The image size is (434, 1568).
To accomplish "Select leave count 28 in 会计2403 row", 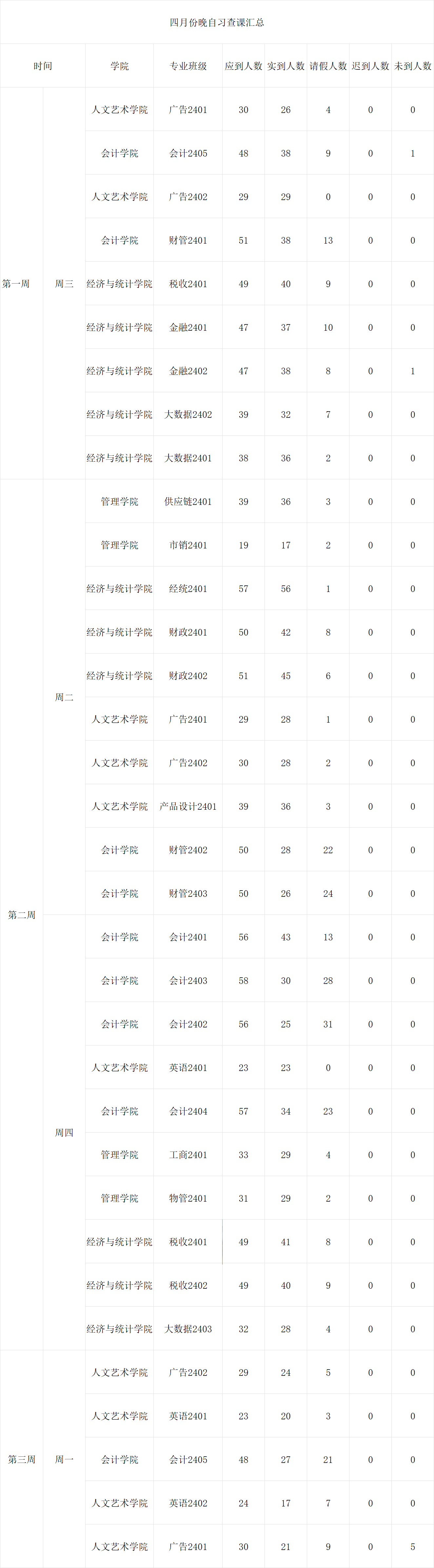I will coord(328,981).
